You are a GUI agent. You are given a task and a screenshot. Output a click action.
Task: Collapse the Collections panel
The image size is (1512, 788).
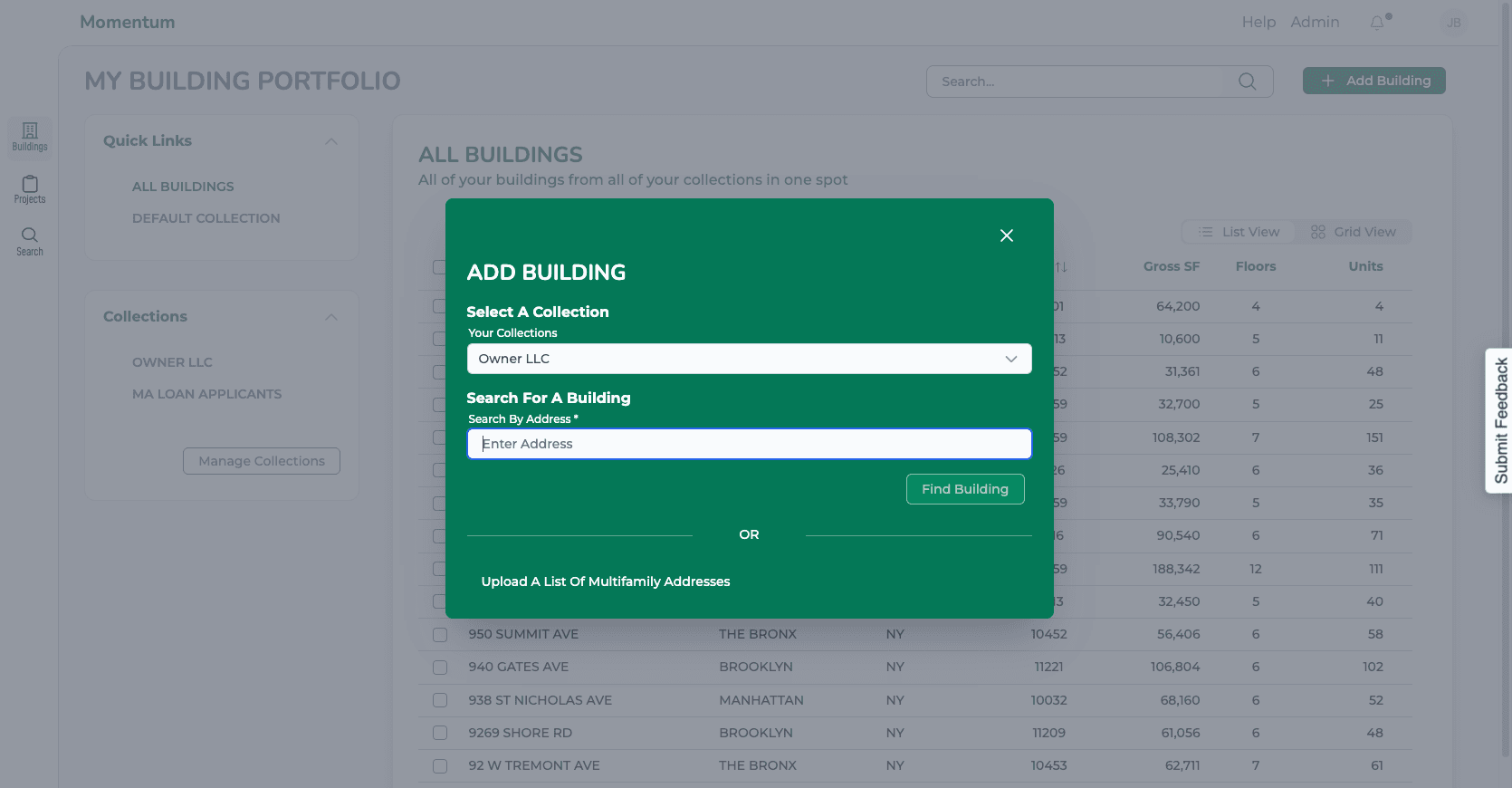[331, 317]
